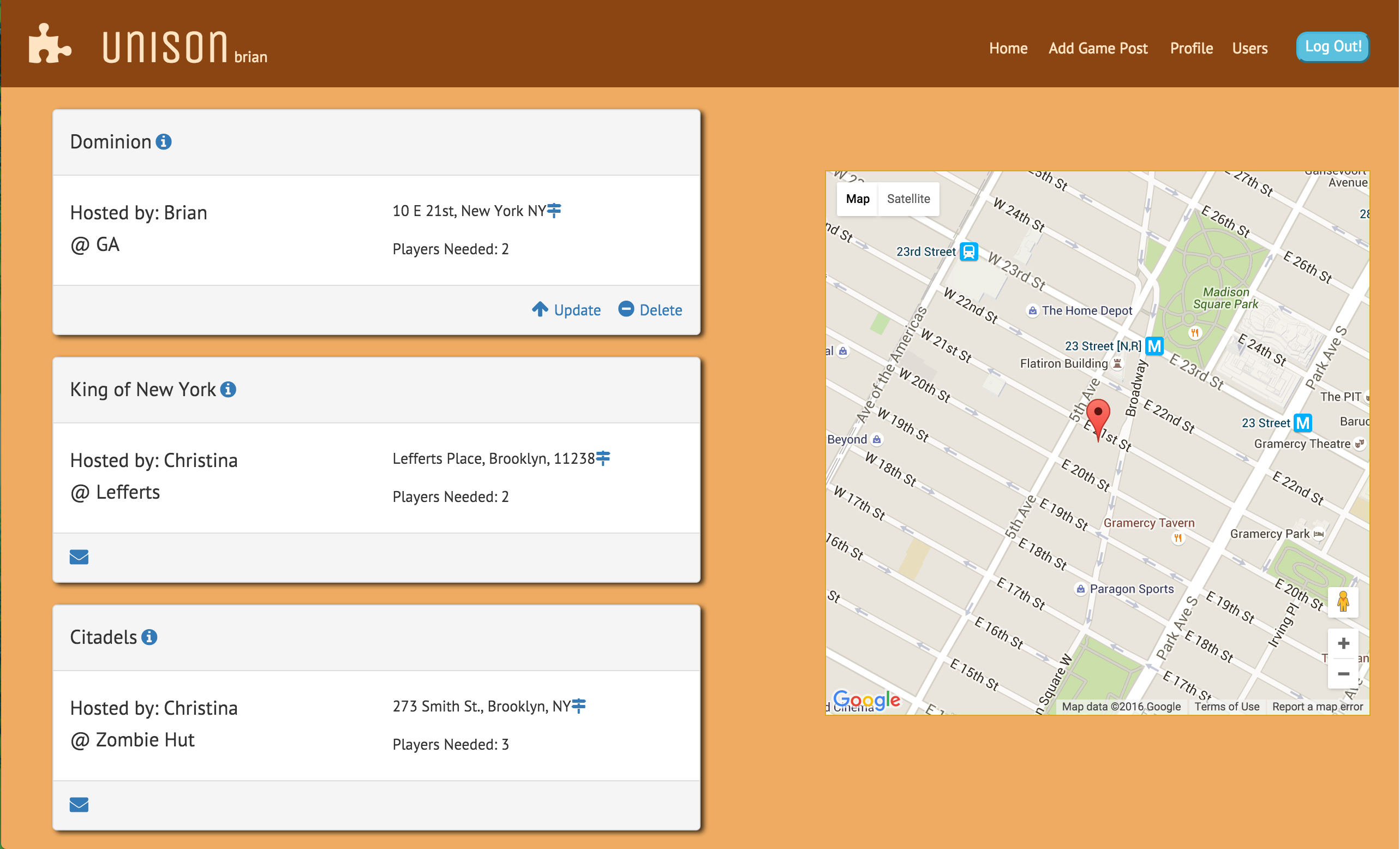This screenshot has width=1400, height=849.
Task: Go to the Profile page
Action: pyautogui.click(x=1191, y=49)
